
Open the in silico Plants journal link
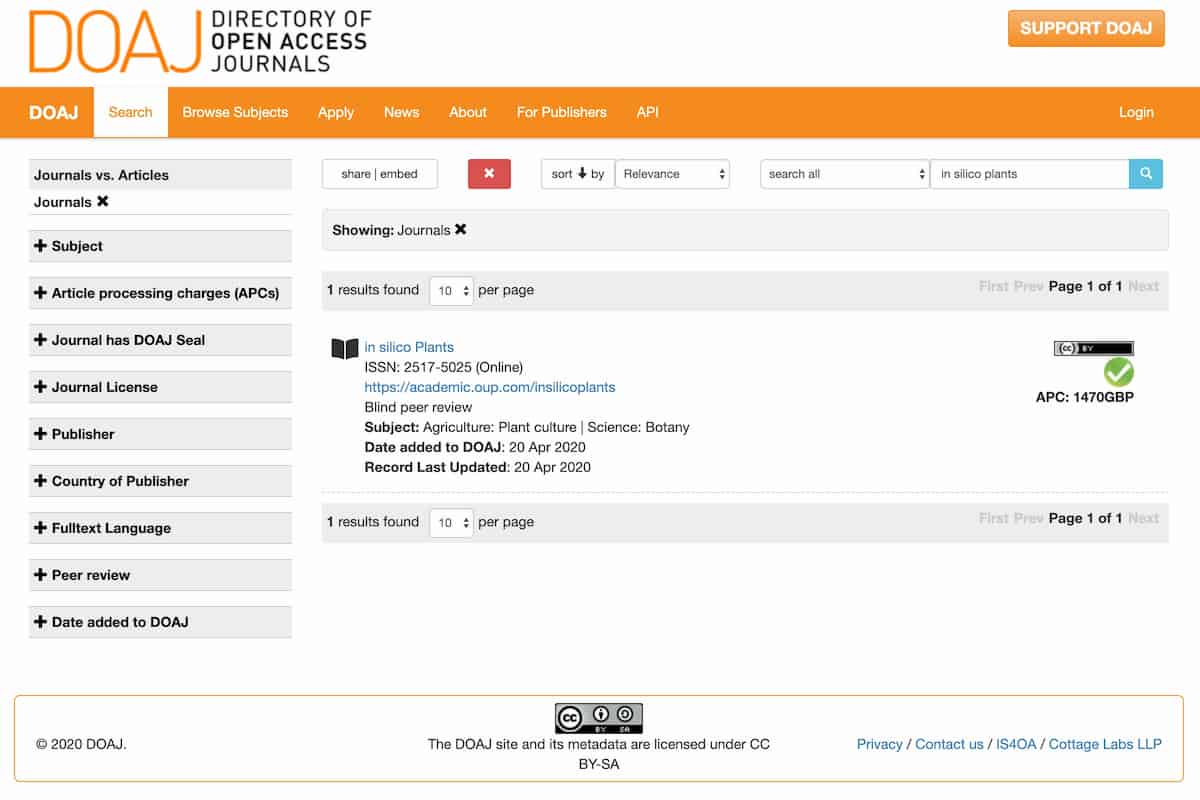[x=409, y=347]
